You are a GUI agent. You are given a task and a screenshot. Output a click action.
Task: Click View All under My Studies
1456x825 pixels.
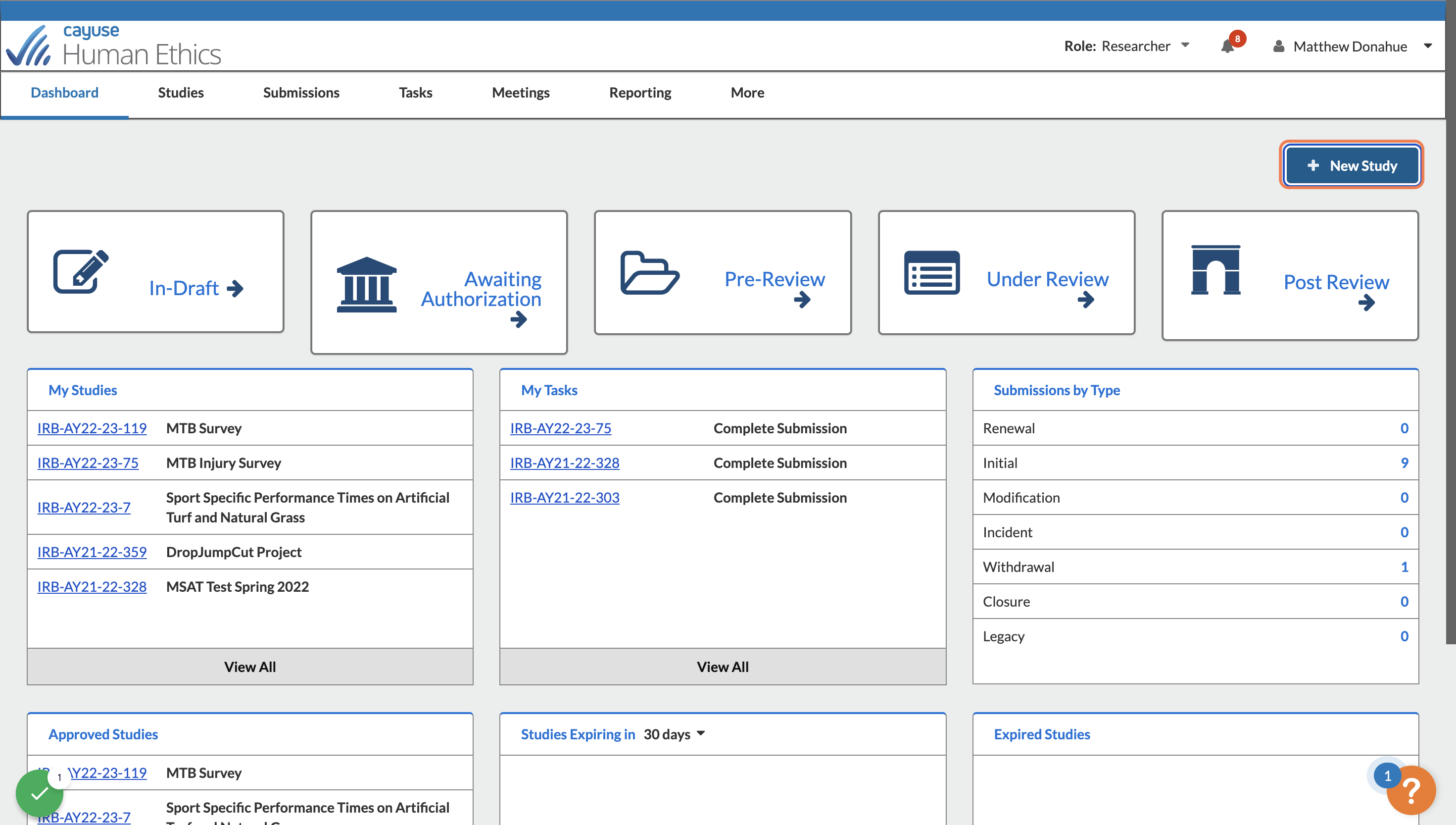250,667
